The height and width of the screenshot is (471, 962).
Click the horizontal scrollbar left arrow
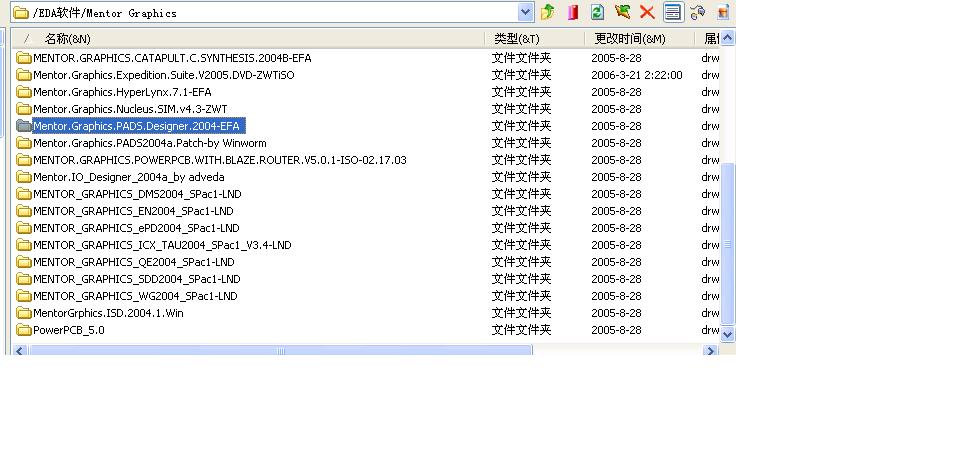click(20, 351)
